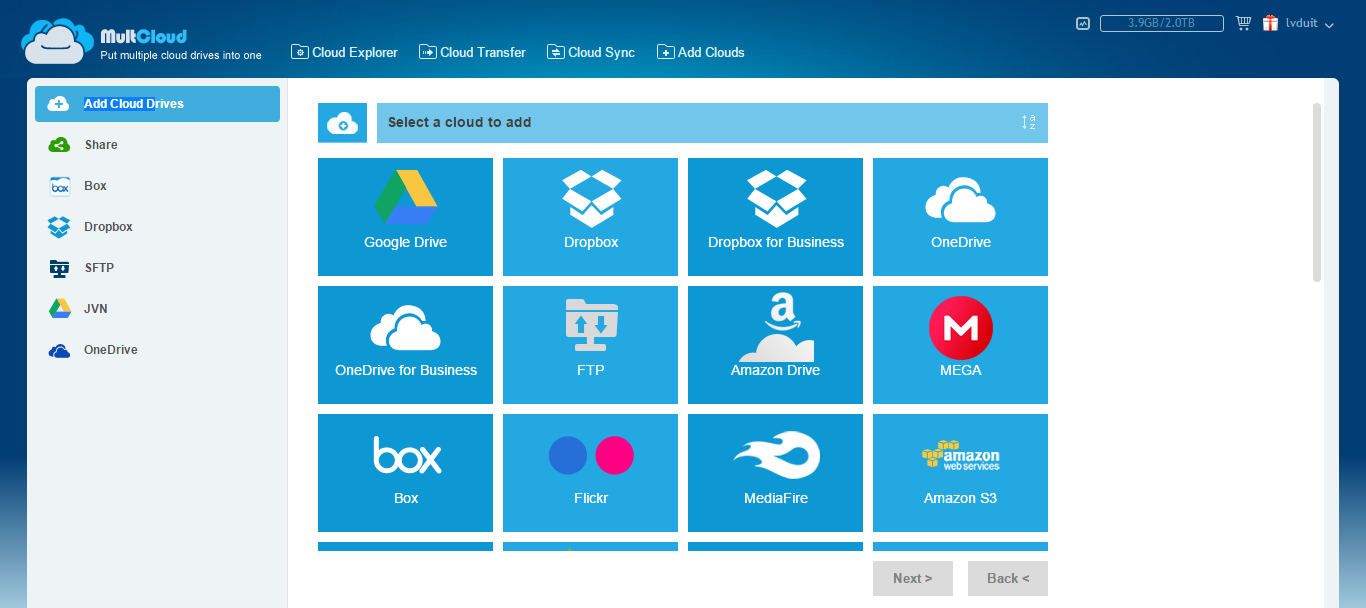Open Cloud Sync

coord(591,52)
